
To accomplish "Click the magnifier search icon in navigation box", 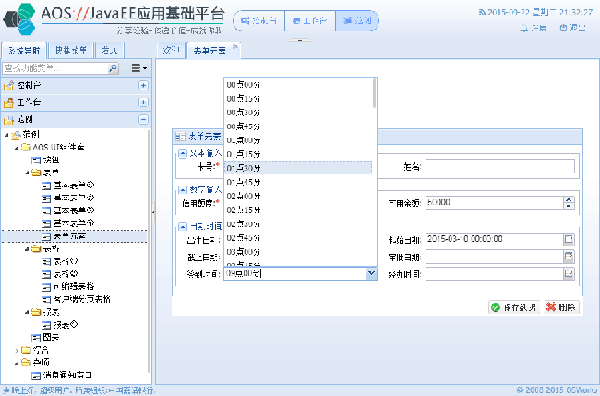I will click(113, 68).
